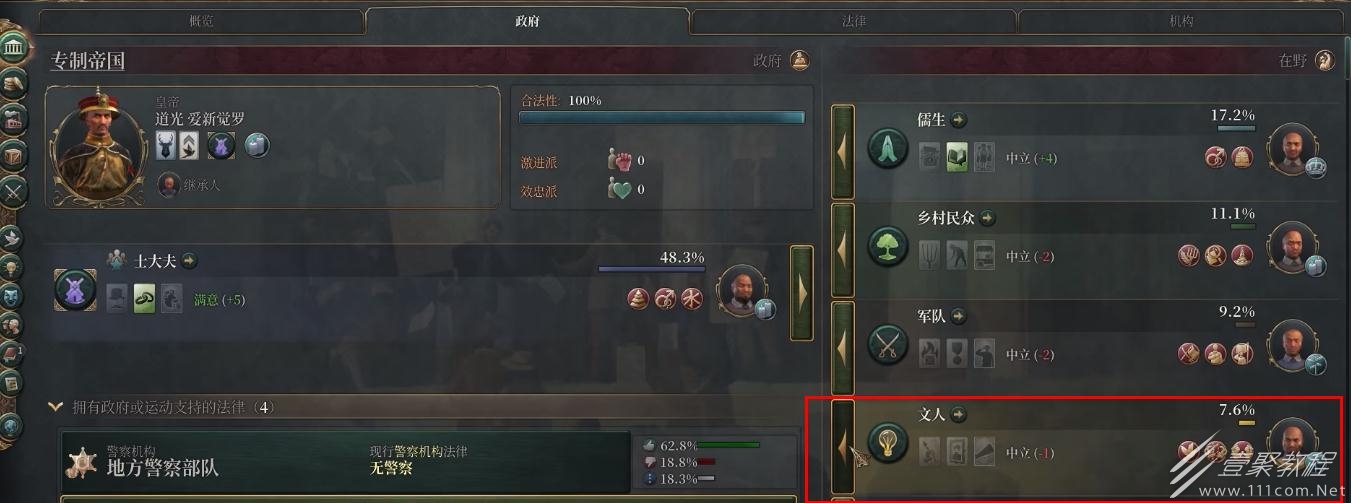1351x503 pixels.
Task: Click the 地方警察部队 star badge icon
Action: coord(82,461)
